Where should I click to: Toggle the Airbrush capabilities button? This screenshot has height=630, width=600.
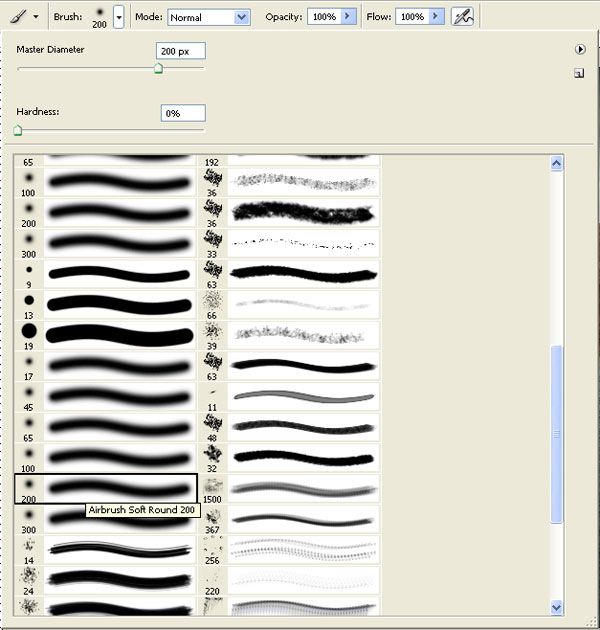(462, 16)
